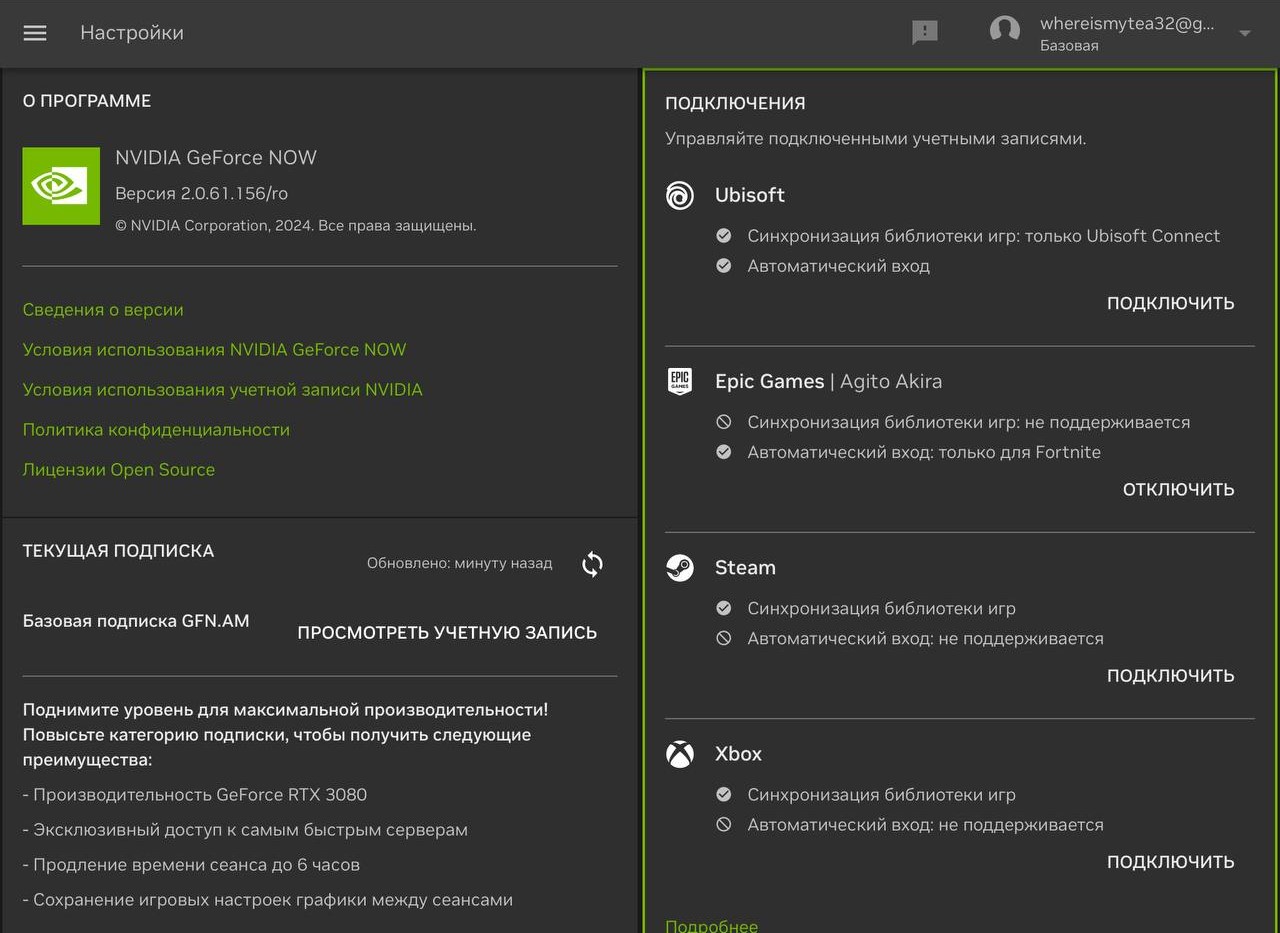Open NVIDIA GeForce NOW terms of use

click(214, 350)
